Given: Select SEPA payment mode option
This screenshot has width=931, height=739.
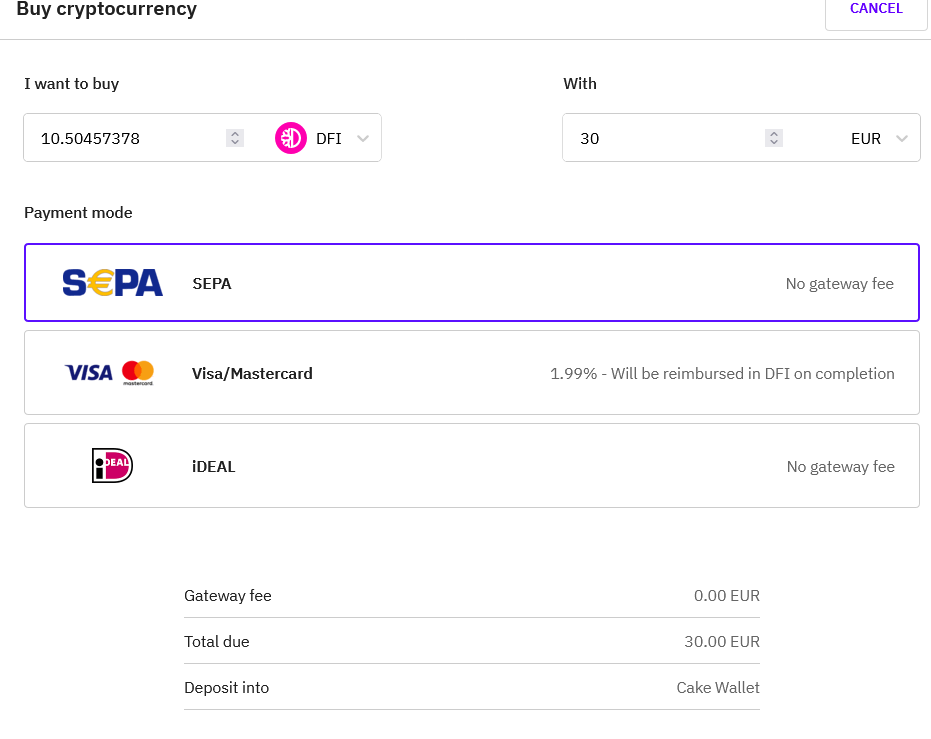Looking at the screenshot, I should coord(471,283).
